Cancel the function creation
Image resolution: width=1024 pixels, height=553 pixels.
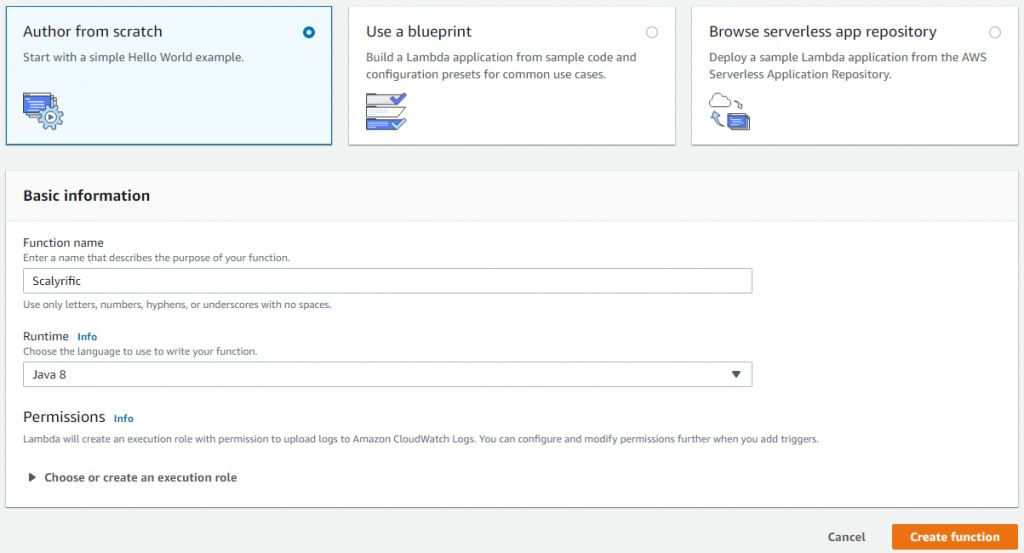pyautogui.click(x=846, y=537)
